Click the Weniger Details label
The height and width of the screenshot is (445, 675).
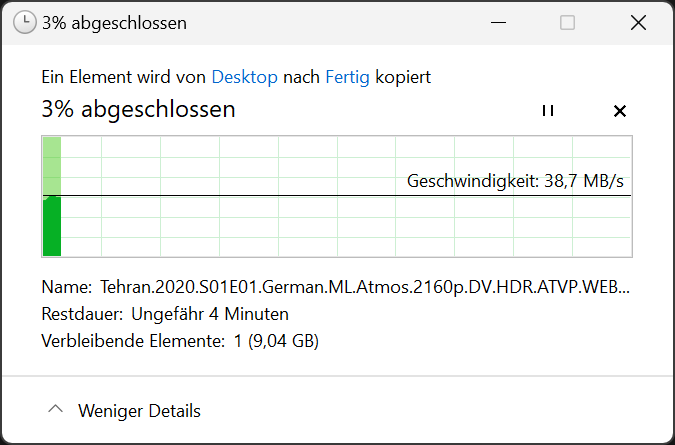(x=139, y=411)
